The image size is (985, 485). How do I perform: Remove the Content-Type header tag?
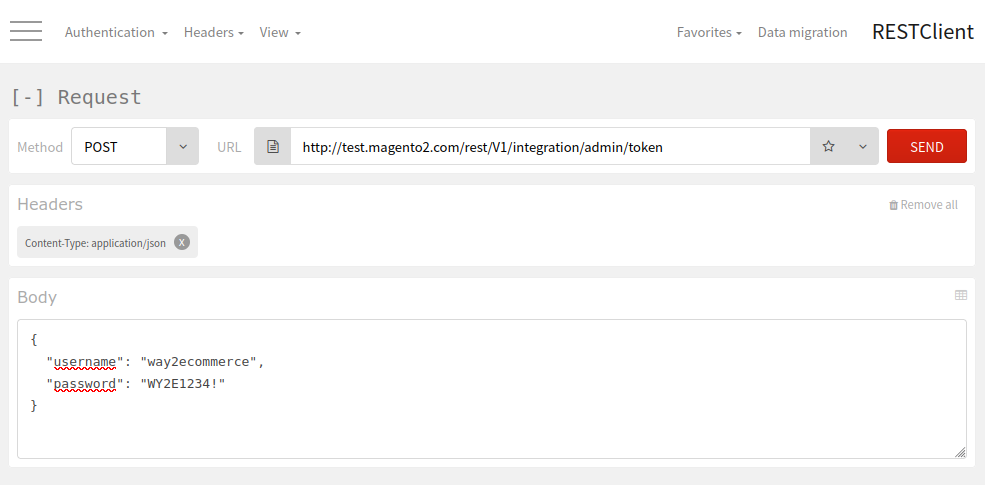click(x=181, y=242)
